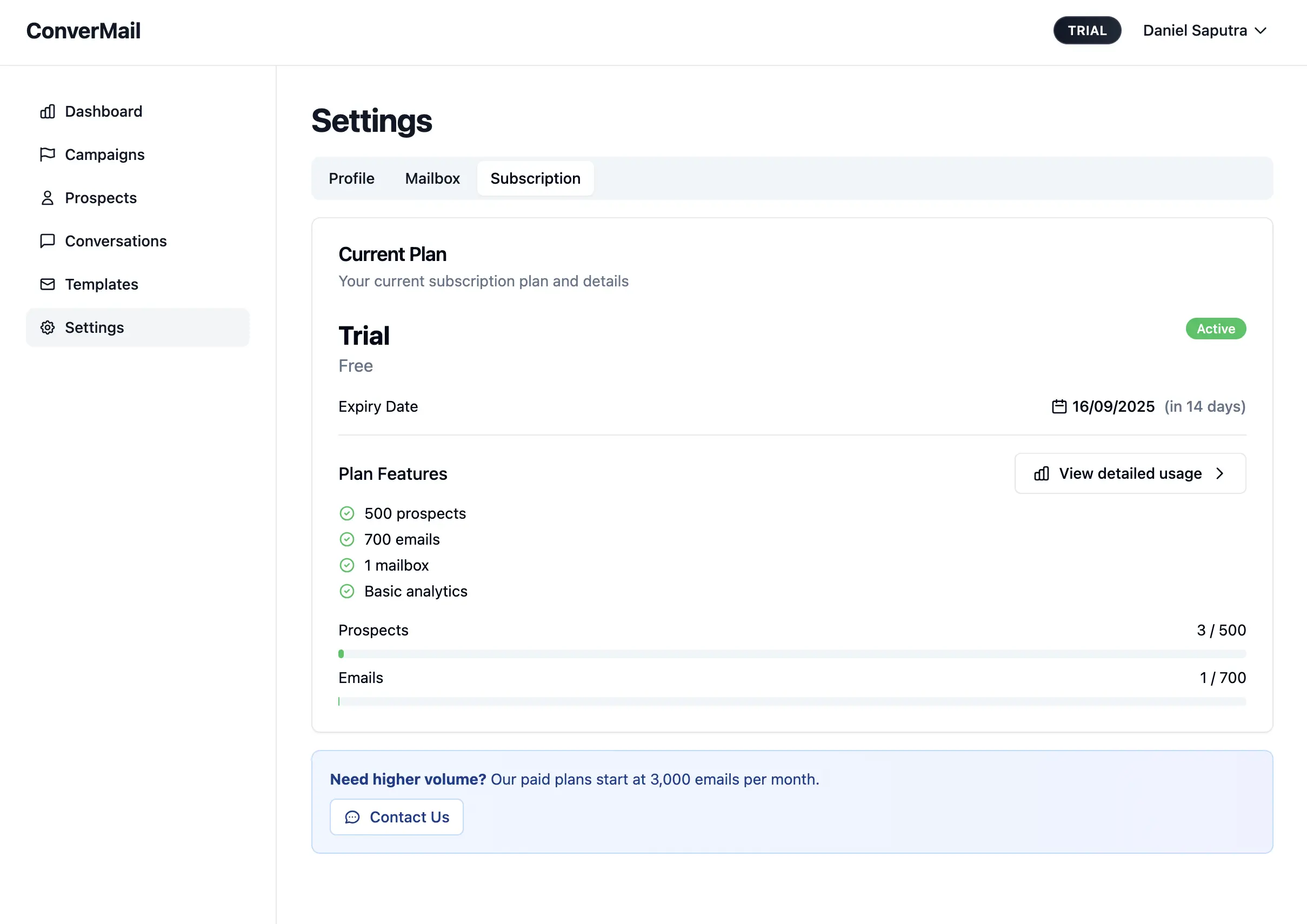Expand user menu via the down arrow

(1261, 31)
